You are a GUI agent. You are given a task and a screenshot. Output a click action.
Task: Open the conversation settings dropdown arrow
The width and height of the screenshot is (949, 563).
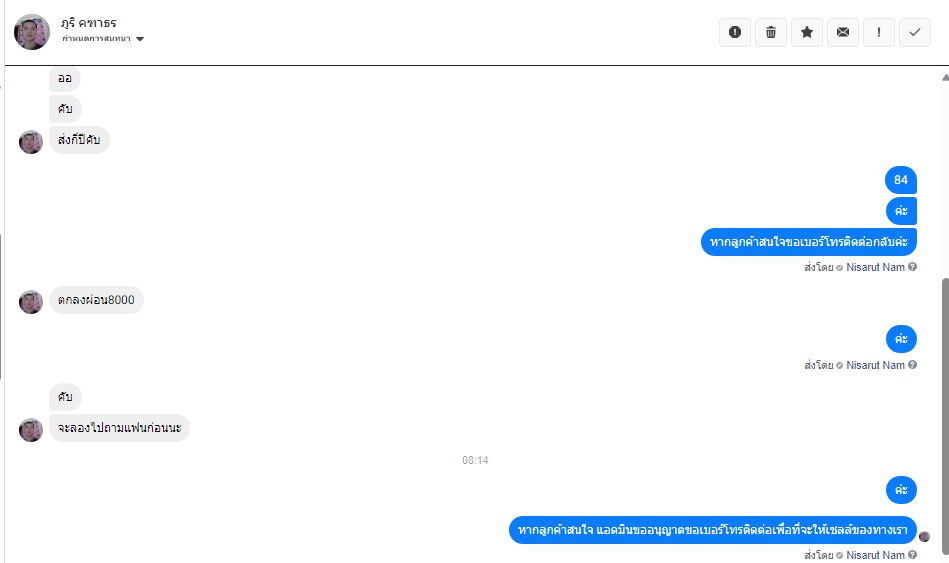tap(140, 39)
